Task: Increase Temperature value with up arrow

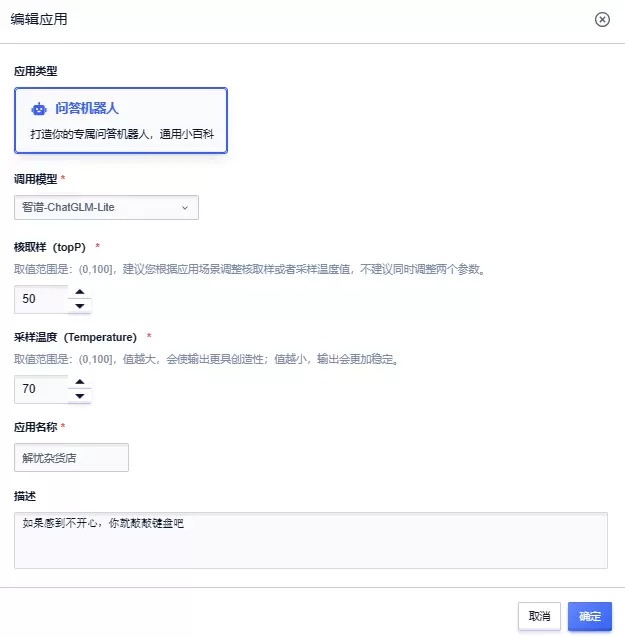Action: pyautogui.click(x=80, y=382)
